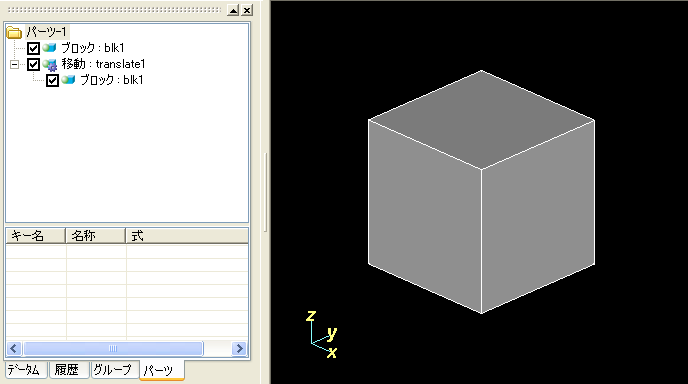Click the block icon of nested blk1
The height and width of the screenshot is (384, 688).
coord(68,80)
